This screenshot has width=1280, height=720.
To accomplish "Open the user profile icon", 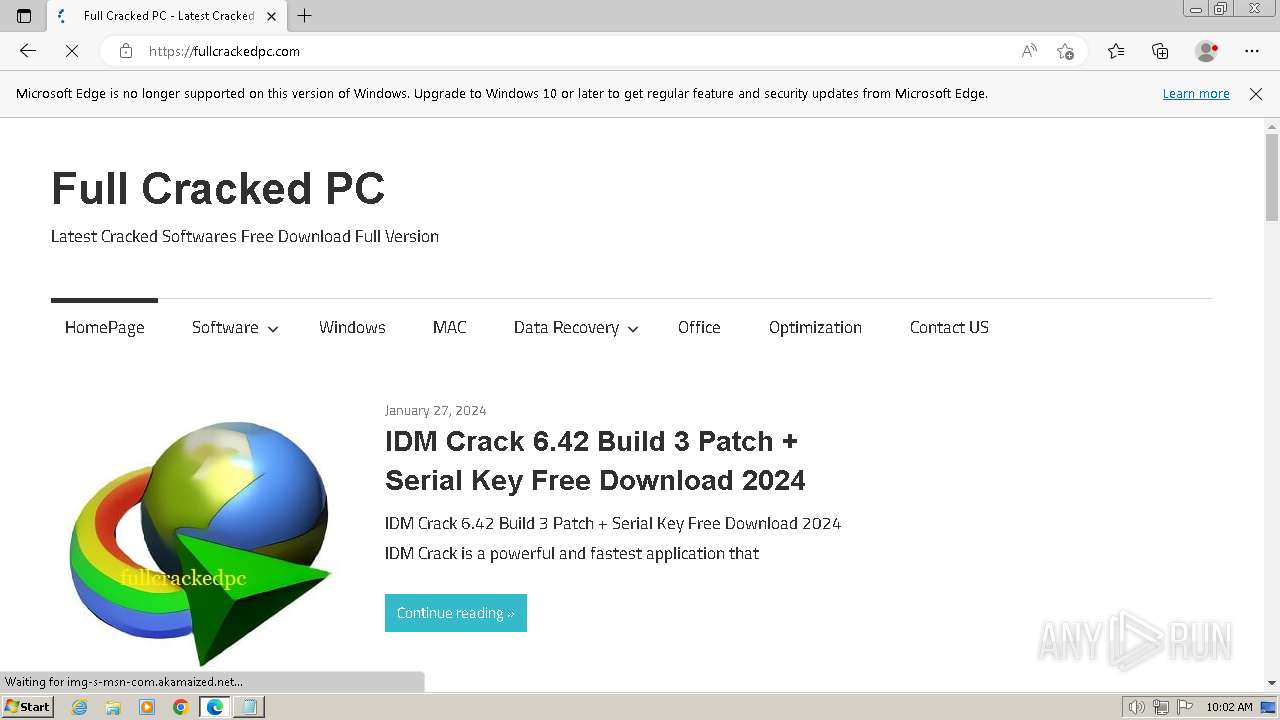I will [x=1207, y=51].
